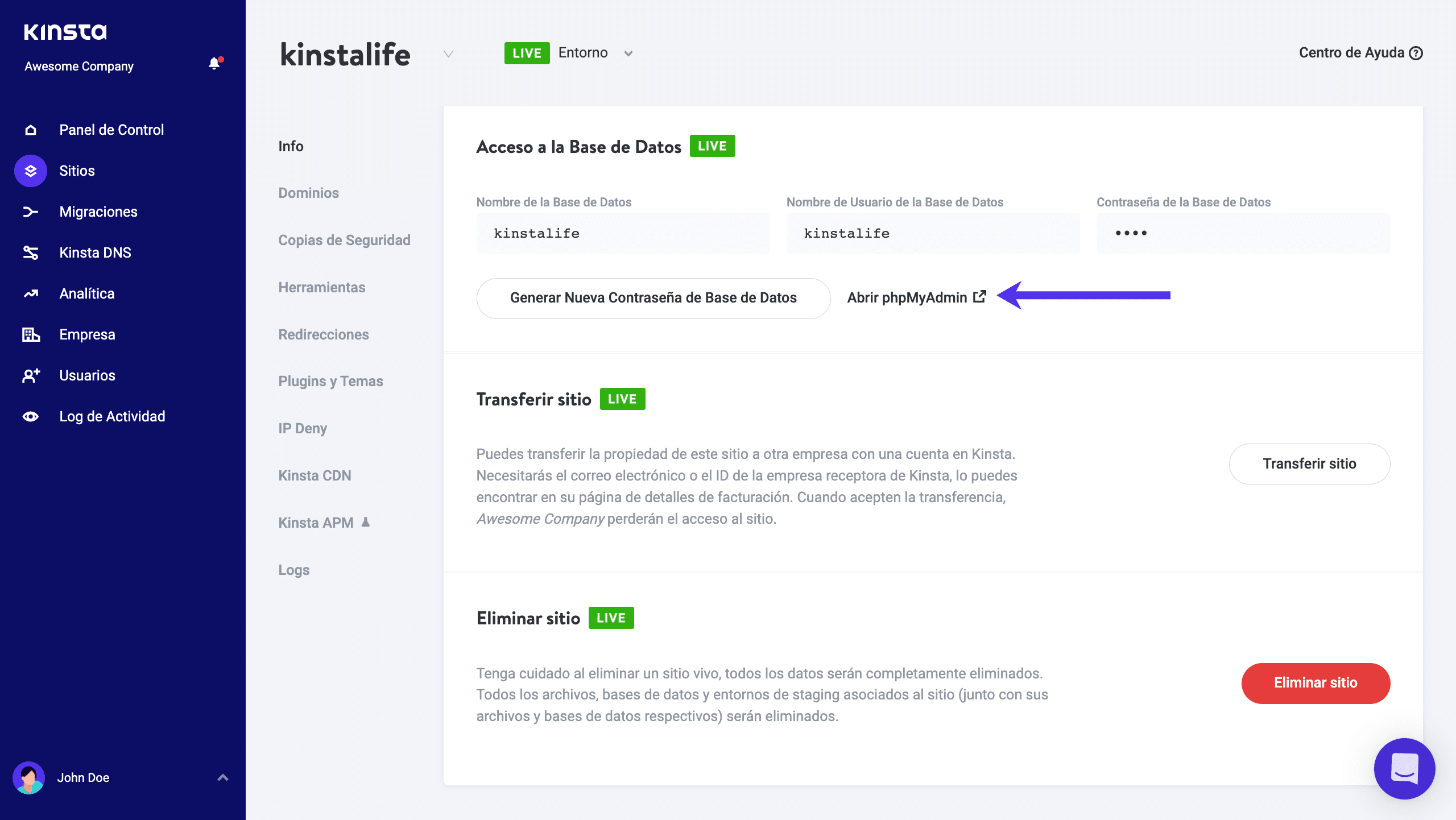This screenshot has height=820, width=1456.
Task: Open the Dominios tab
Action: click(x=308, y=193)
